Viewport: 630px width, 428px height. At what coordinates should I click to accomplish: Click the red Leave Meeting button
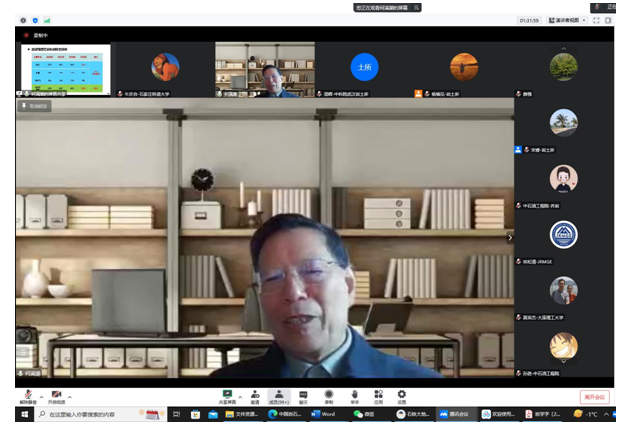[x=594, y=397]
